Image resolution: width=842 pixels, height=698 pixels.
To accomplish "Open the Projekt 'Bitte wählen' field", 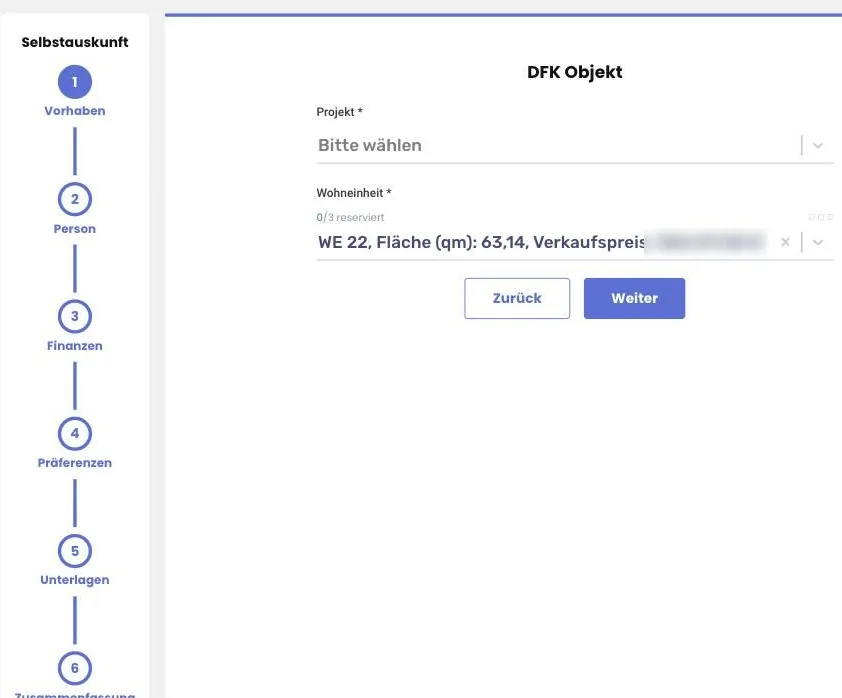I will [x=575, y=146].
